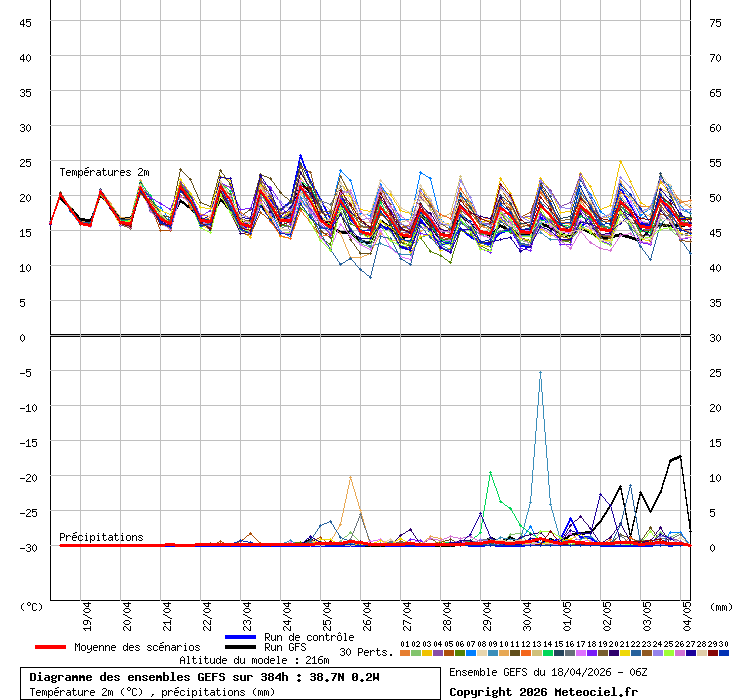Click the blue 'Run de contrôle' legend line
Image resolution: width=740 pixels, height=700 pixels.
[241, 637]
